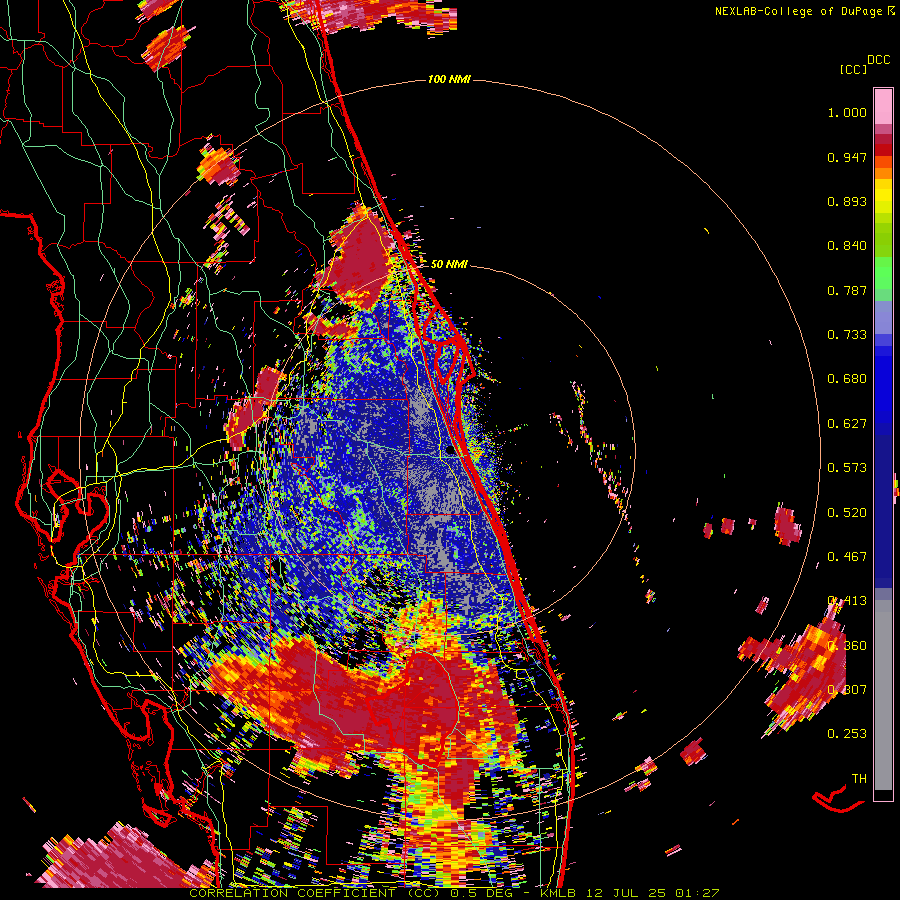This screenshot has width=900, height=900.
Task: Select the 0.840 scale value
Action: (x=847, y=246)
